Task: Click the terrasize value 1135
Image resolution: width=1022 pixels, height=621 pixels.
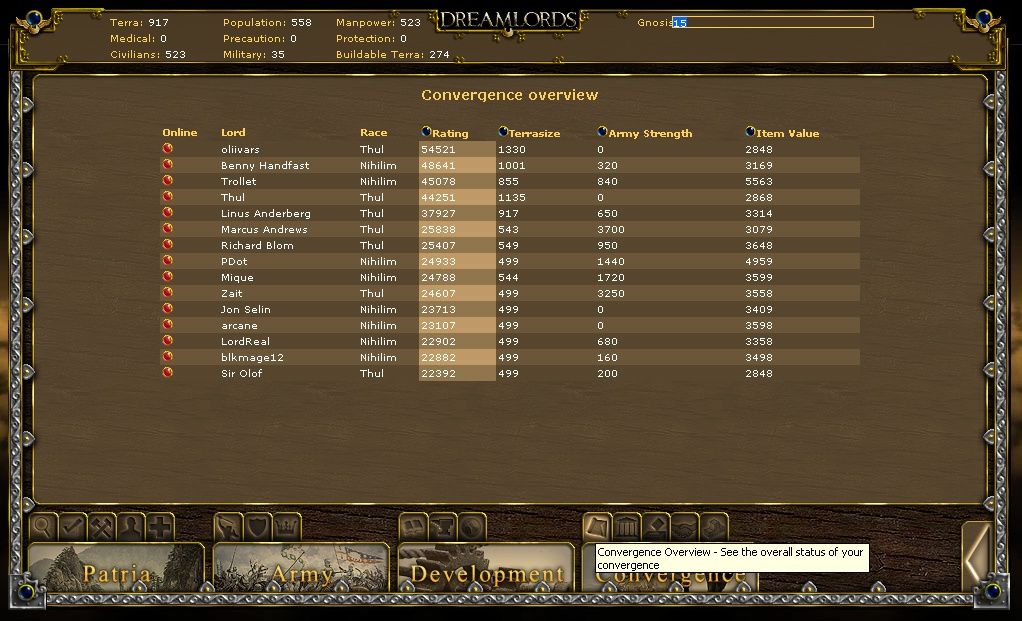Action: [x=512, y=197]
